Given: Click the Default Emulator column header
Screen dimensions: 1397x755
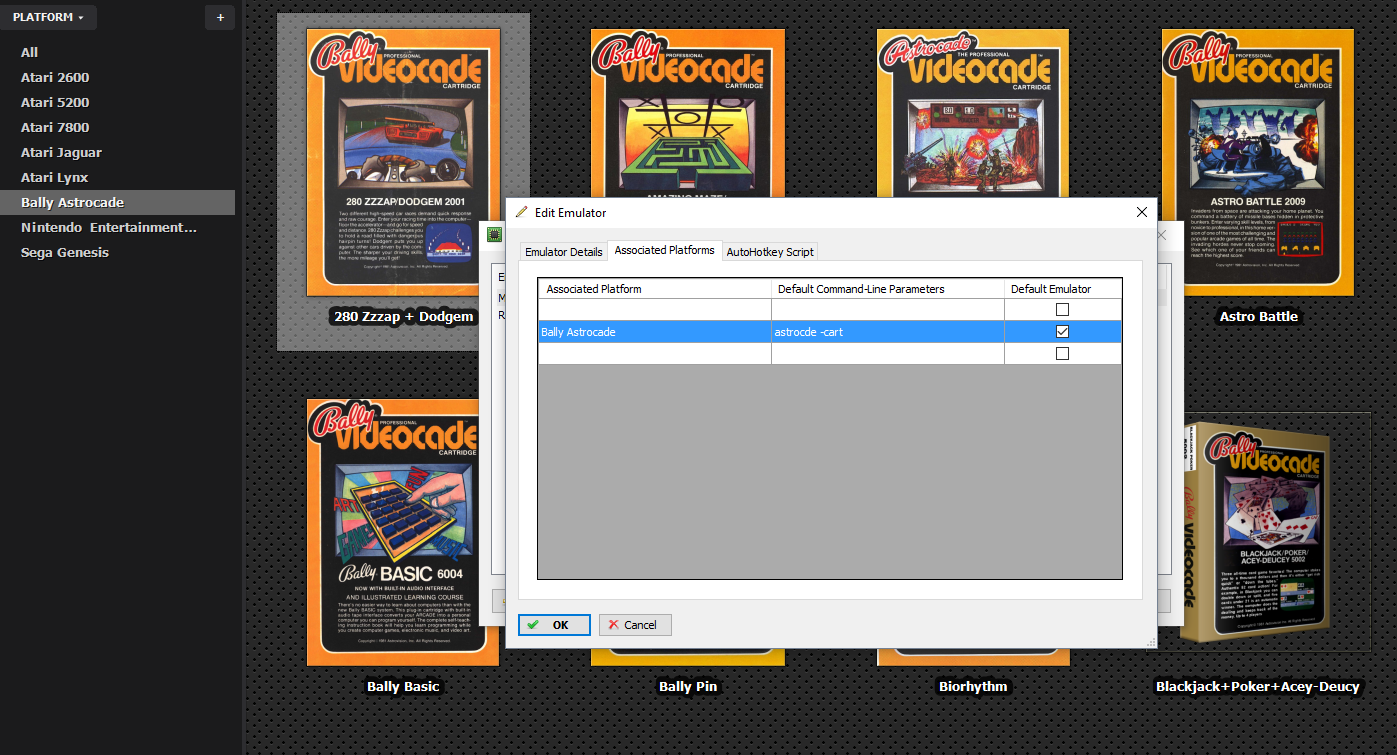Looking at the screenshot, I should (1063, 289).
